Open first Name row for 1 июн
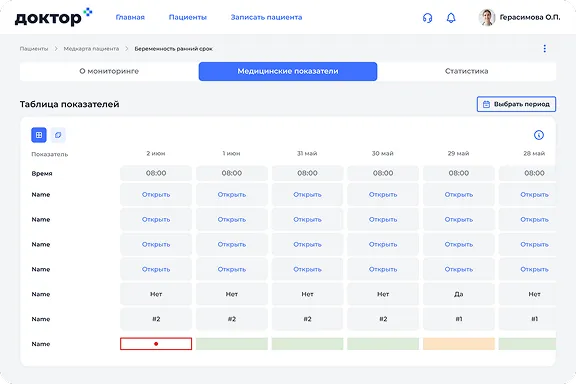Screen dimensions: 576x384 point(231,194)
